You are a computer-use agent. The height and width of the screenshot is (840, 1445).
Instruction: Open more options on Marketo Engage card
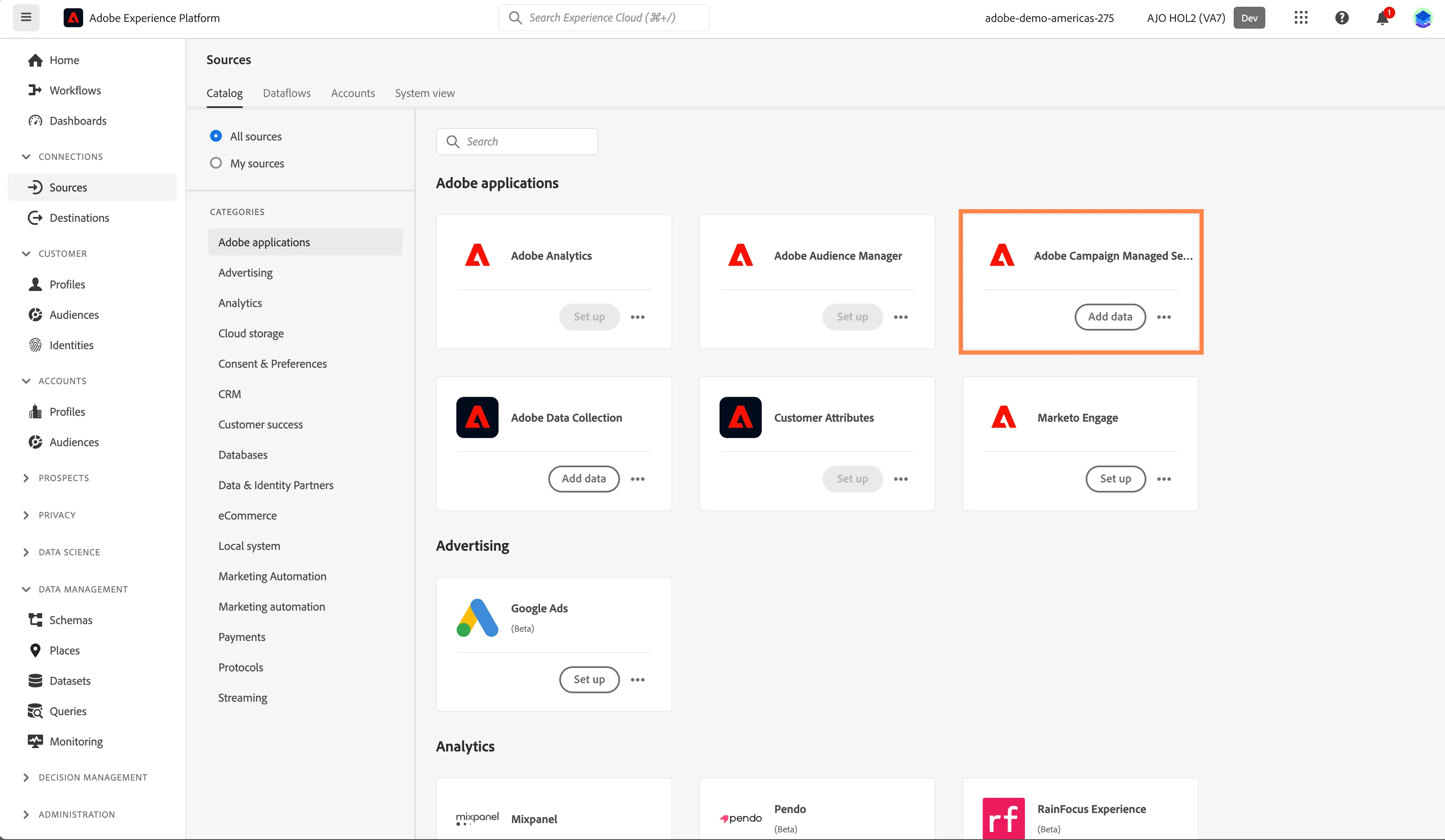(1164, 479)
